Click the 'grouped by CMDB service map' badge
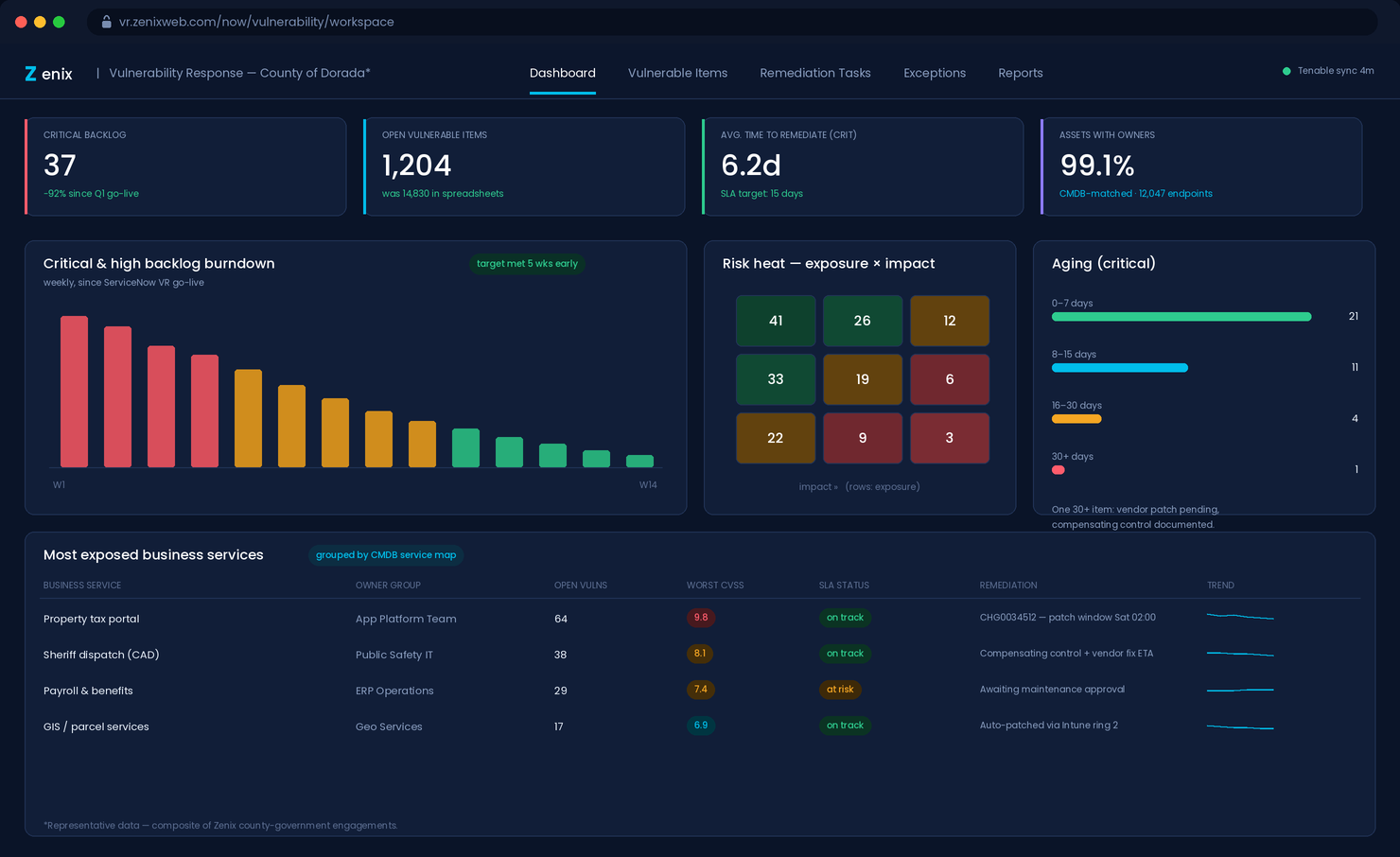The width and height of the screenshot is (1400, 857). coord(386,555)
